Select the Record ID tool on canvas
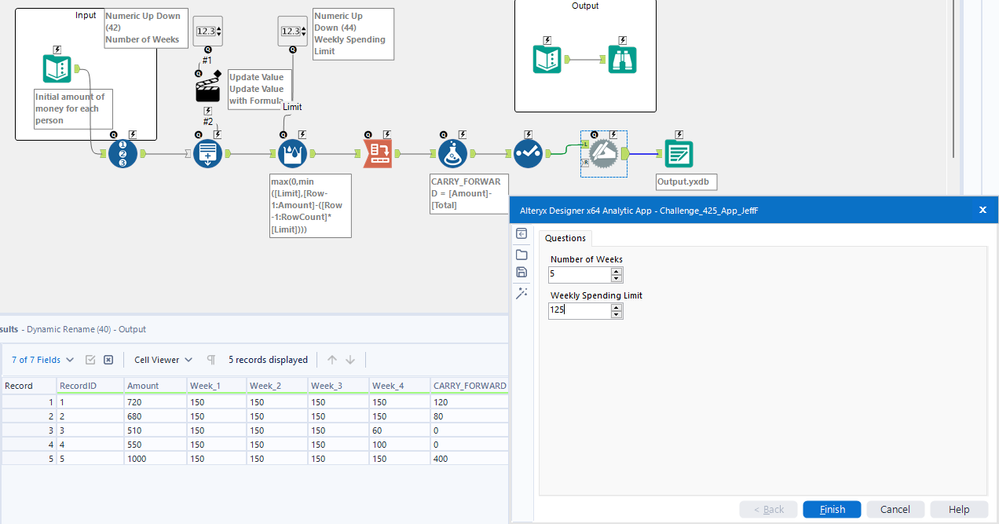Screen dimensions: 999x524 point(122,154)
